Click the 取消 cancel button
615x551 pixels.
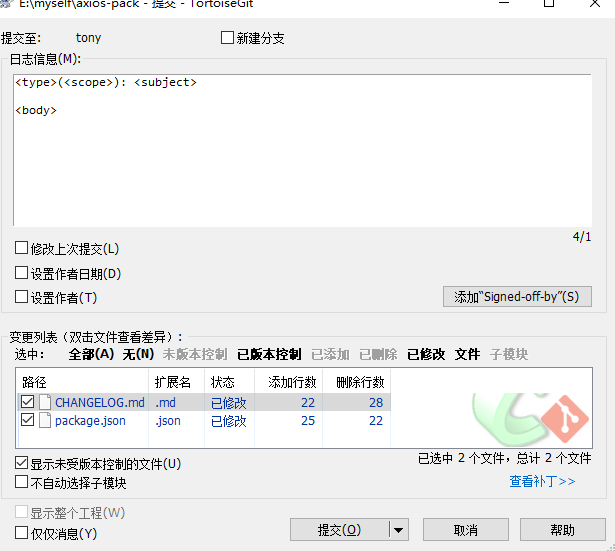coord(466,530)
